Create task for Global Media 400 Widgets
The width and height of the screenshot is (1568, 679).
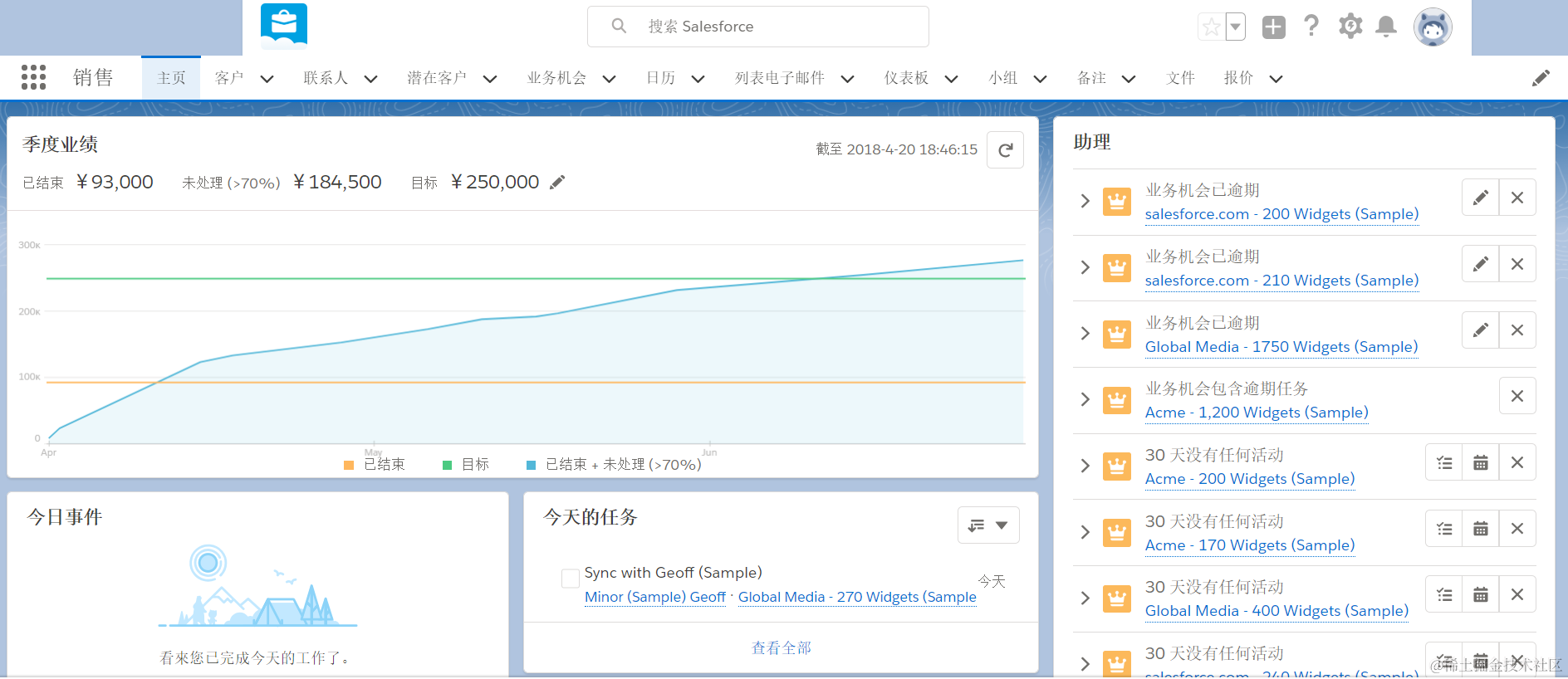1444,594
